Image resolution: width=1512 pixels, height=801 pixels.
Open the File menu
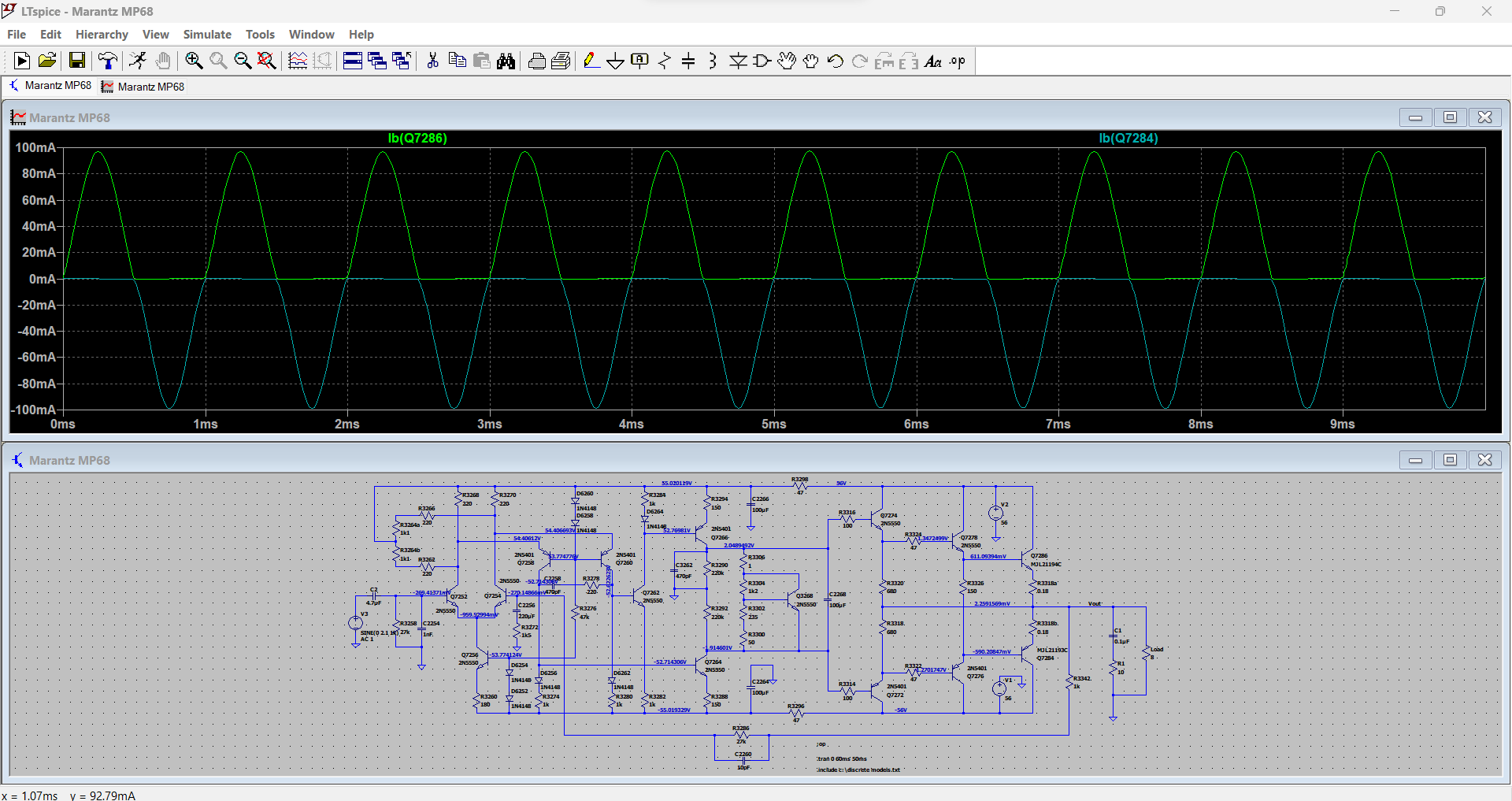pos(17,35)
